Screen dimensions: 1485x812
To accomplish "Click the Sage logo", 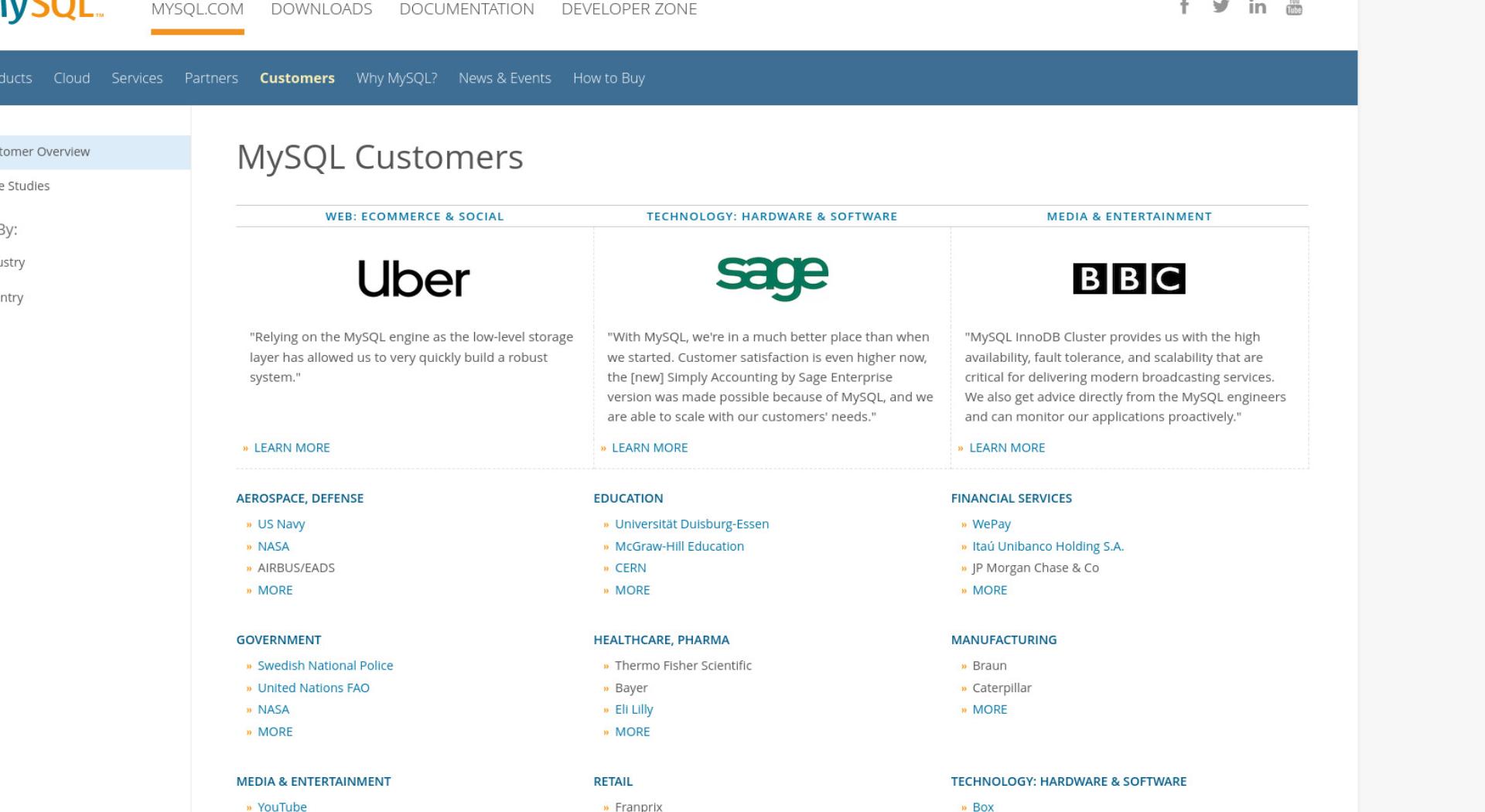I will [x=772, y=278].
